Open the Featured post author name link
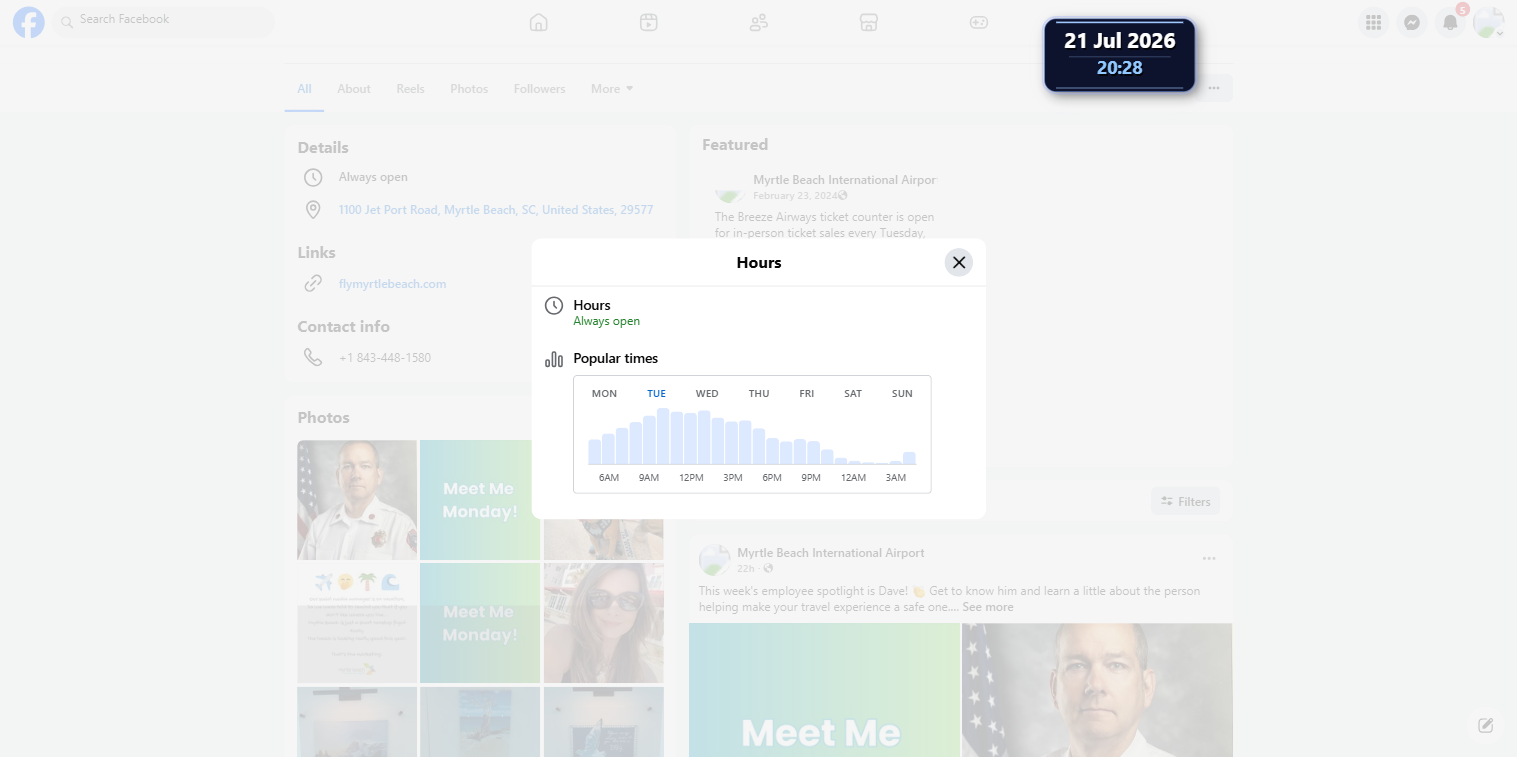The width and height of the screenshot is (1517, 757). pyautogui.click(x=845, y=180)
